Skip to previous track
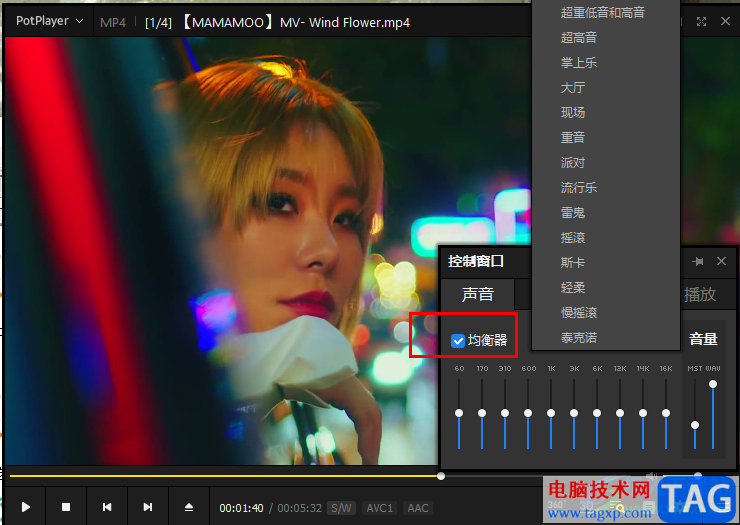The height and width of the screenshot is (525, 740). click(x=107, y=508)
